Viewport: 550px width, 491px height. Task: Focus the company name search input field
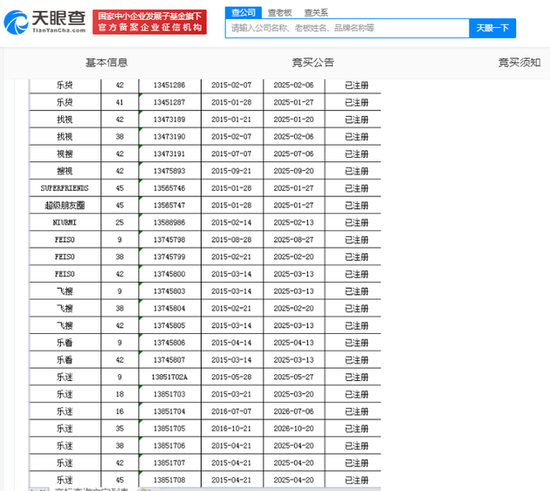tap(347, 28)
